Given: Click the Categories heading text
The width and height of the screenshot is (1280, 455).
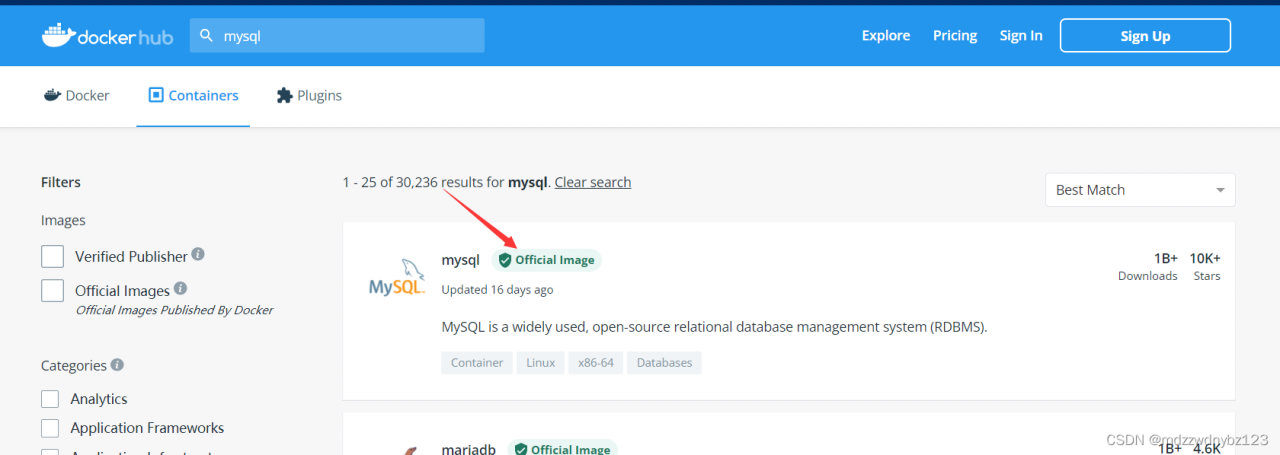Looking at the screenshot, I should [x=74, y=366].
